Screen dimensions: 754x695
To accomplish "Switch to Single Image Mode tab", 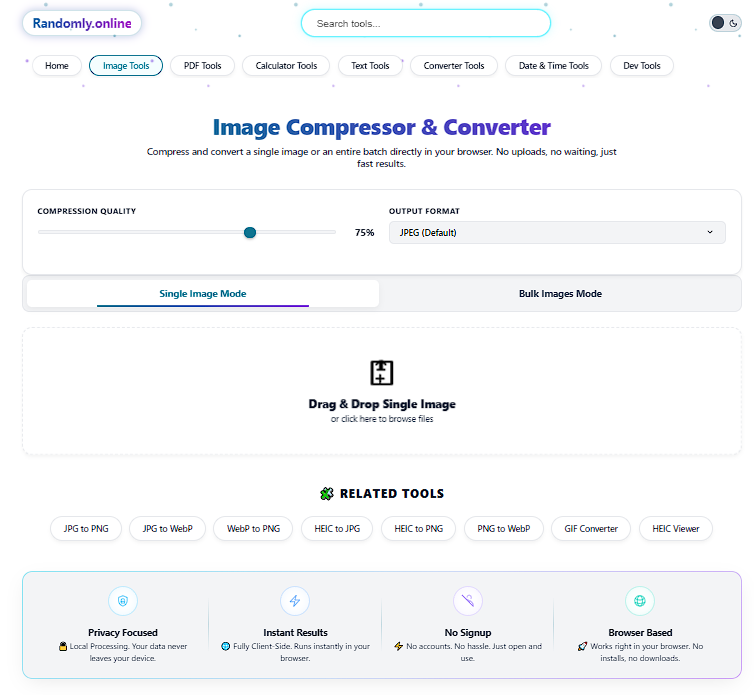I will pos(202,293).
